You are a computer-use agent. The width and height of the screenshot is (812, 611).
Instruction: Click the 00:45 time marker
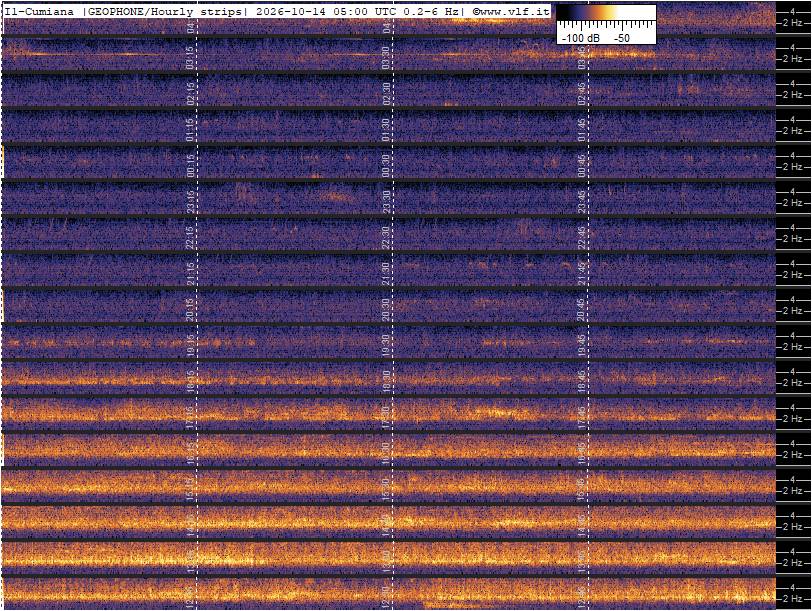coord(582,166)
